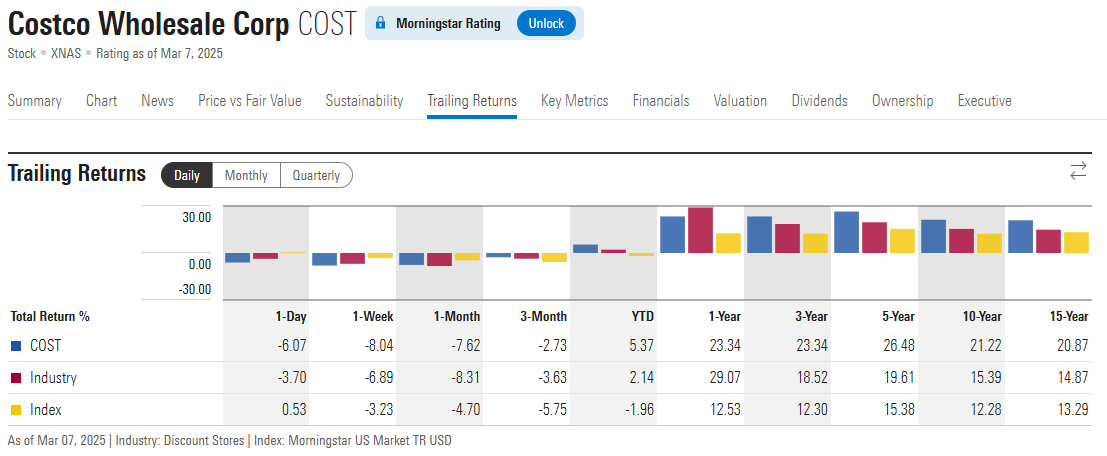Open the Valuation tab

pos(740,101)
